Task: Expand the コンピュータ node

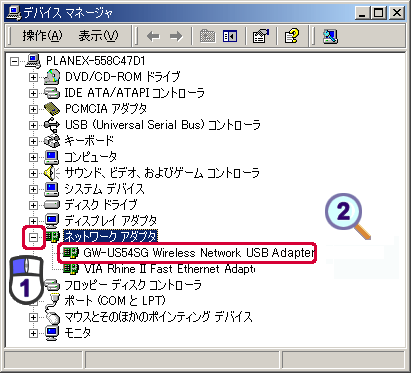Action: pyautogui.click(x=33, y=157)
